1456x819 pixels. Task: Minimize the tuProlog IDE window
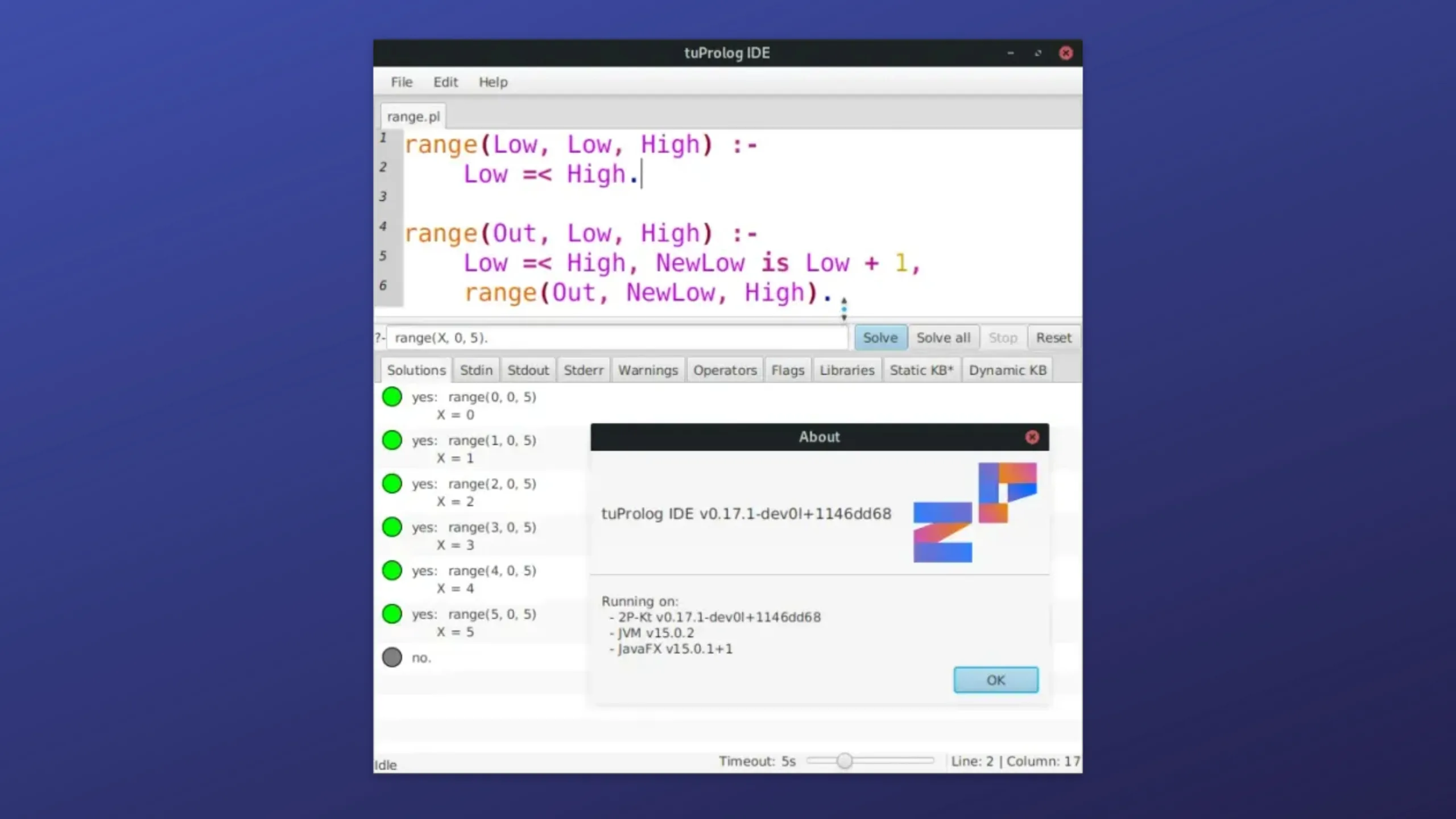(x=1010, y=53)
